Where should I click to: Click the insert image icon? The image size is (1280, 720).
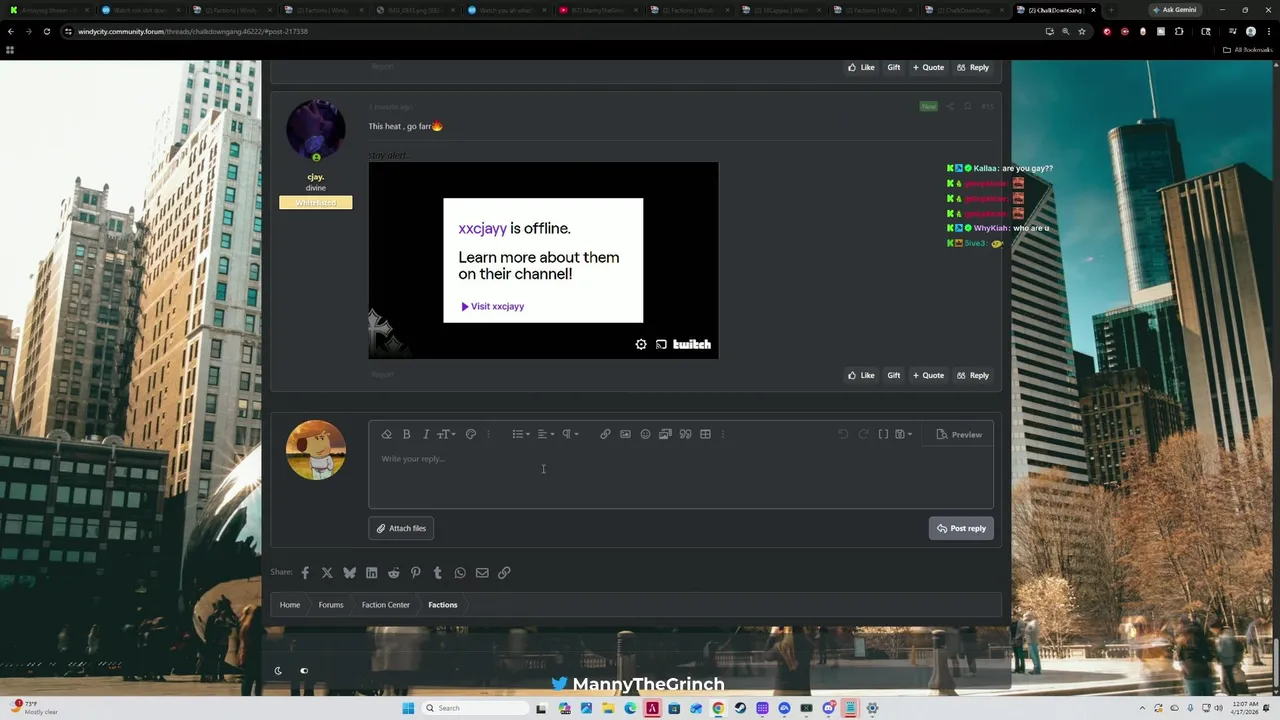[625, 434]
